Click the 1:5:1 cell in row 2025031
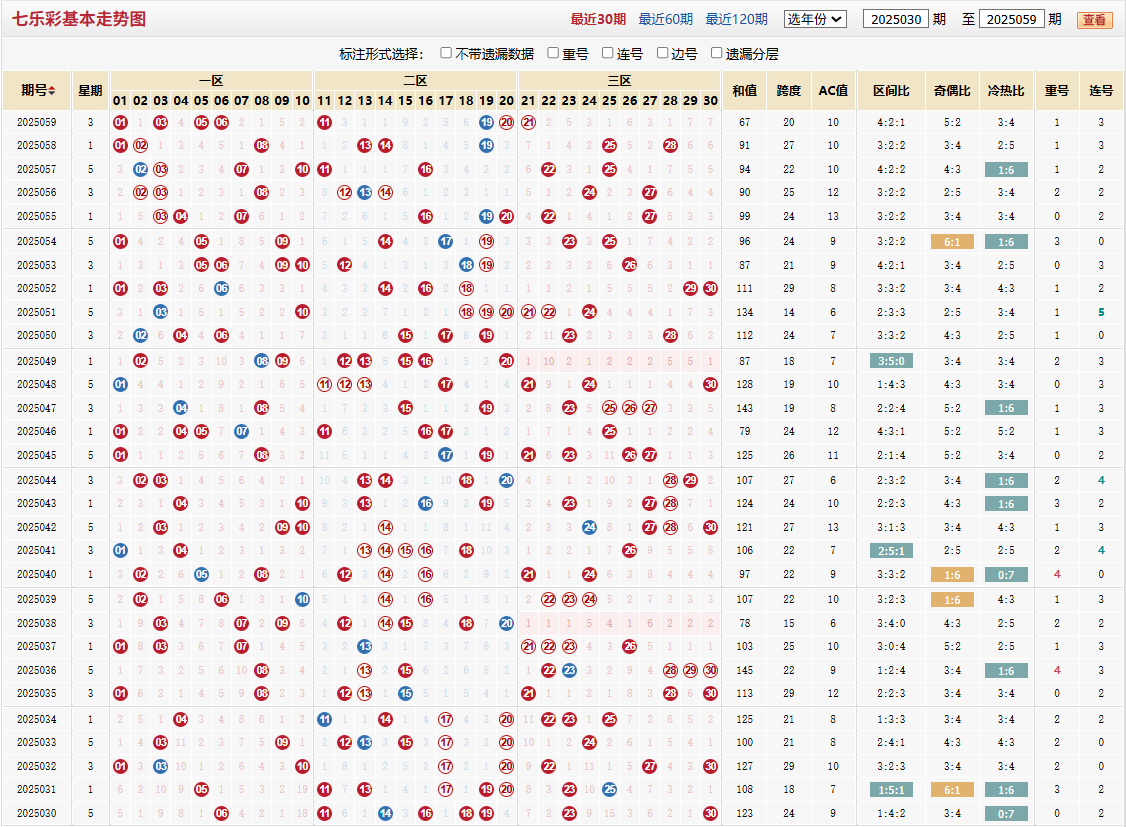The height and width of the screenshot is (827, 1126). tap(891, 790)
